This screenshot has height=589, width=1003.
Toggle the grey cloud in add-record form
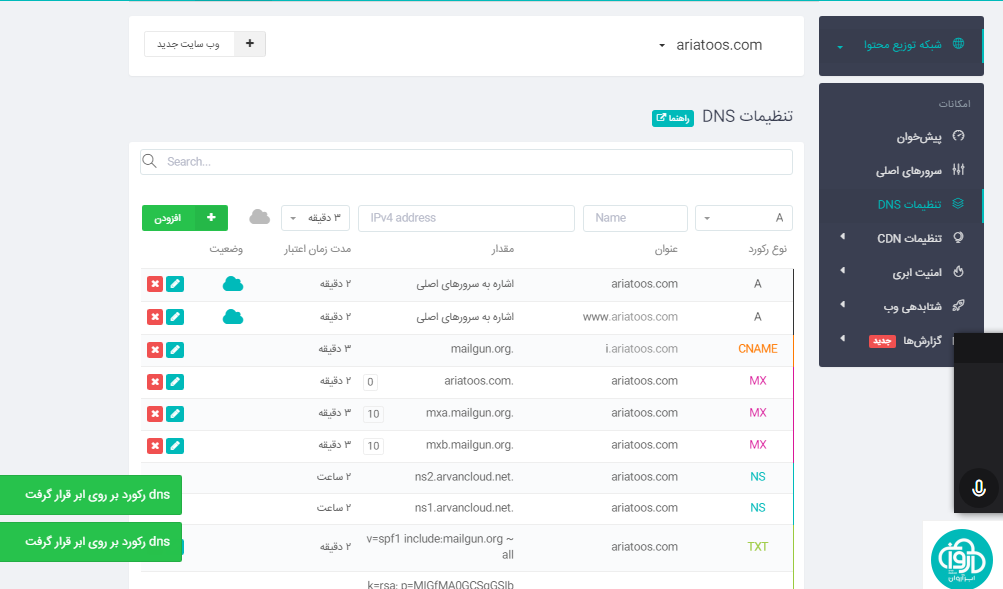pos(259,217)
